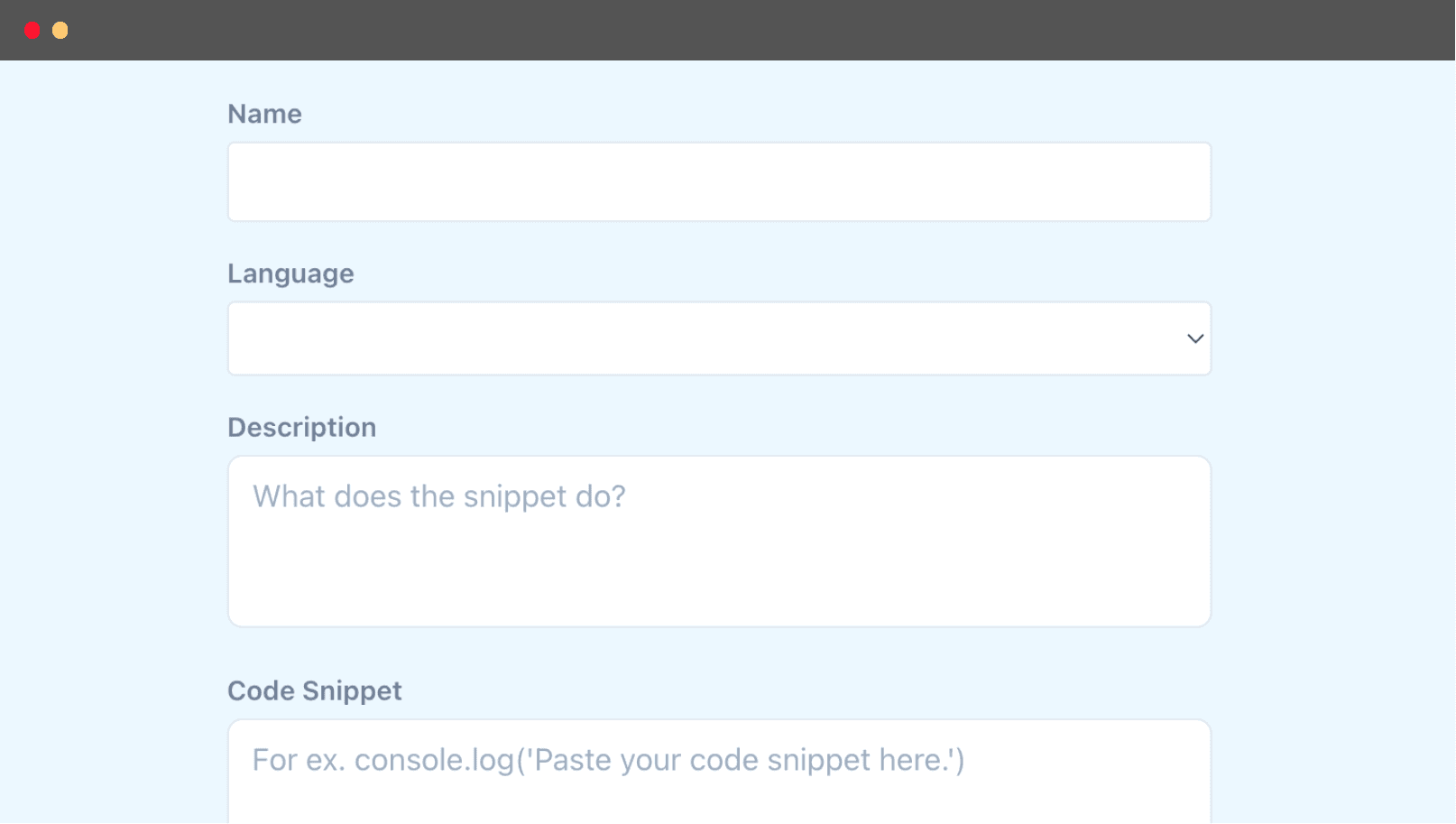Focus the Name text input

coord(719,181)
